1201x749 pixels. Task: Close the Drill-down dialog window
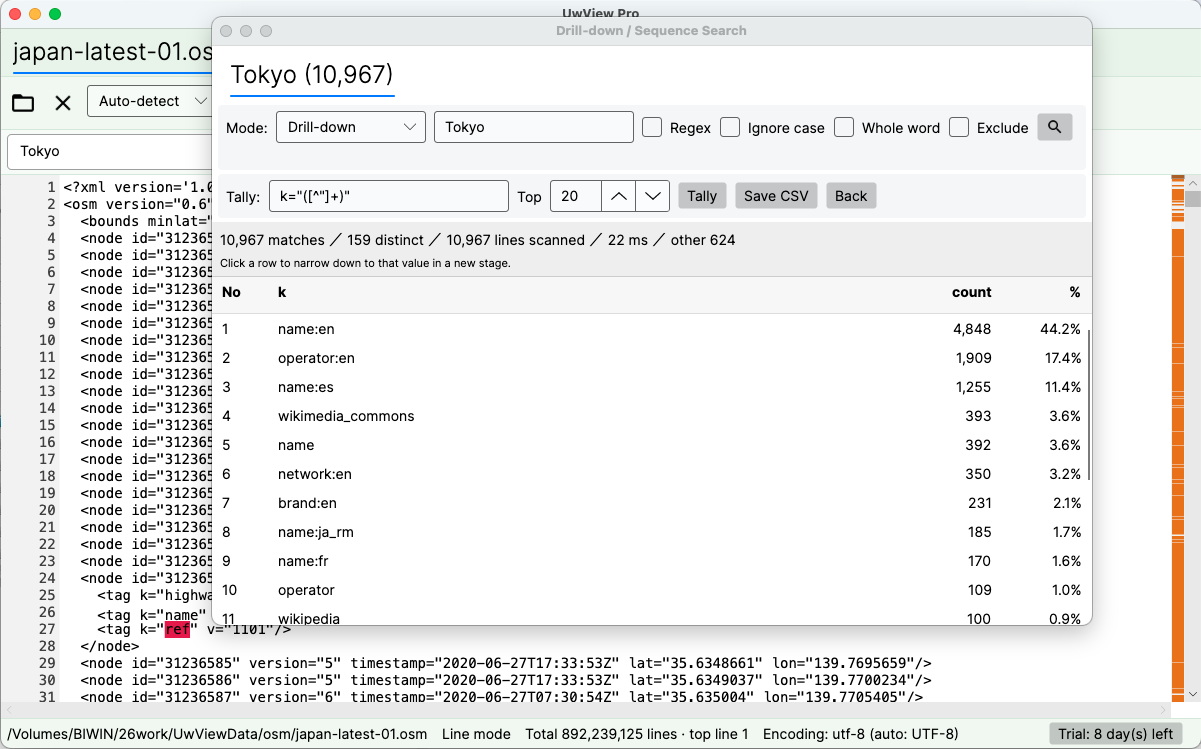(x=226, y=31)
